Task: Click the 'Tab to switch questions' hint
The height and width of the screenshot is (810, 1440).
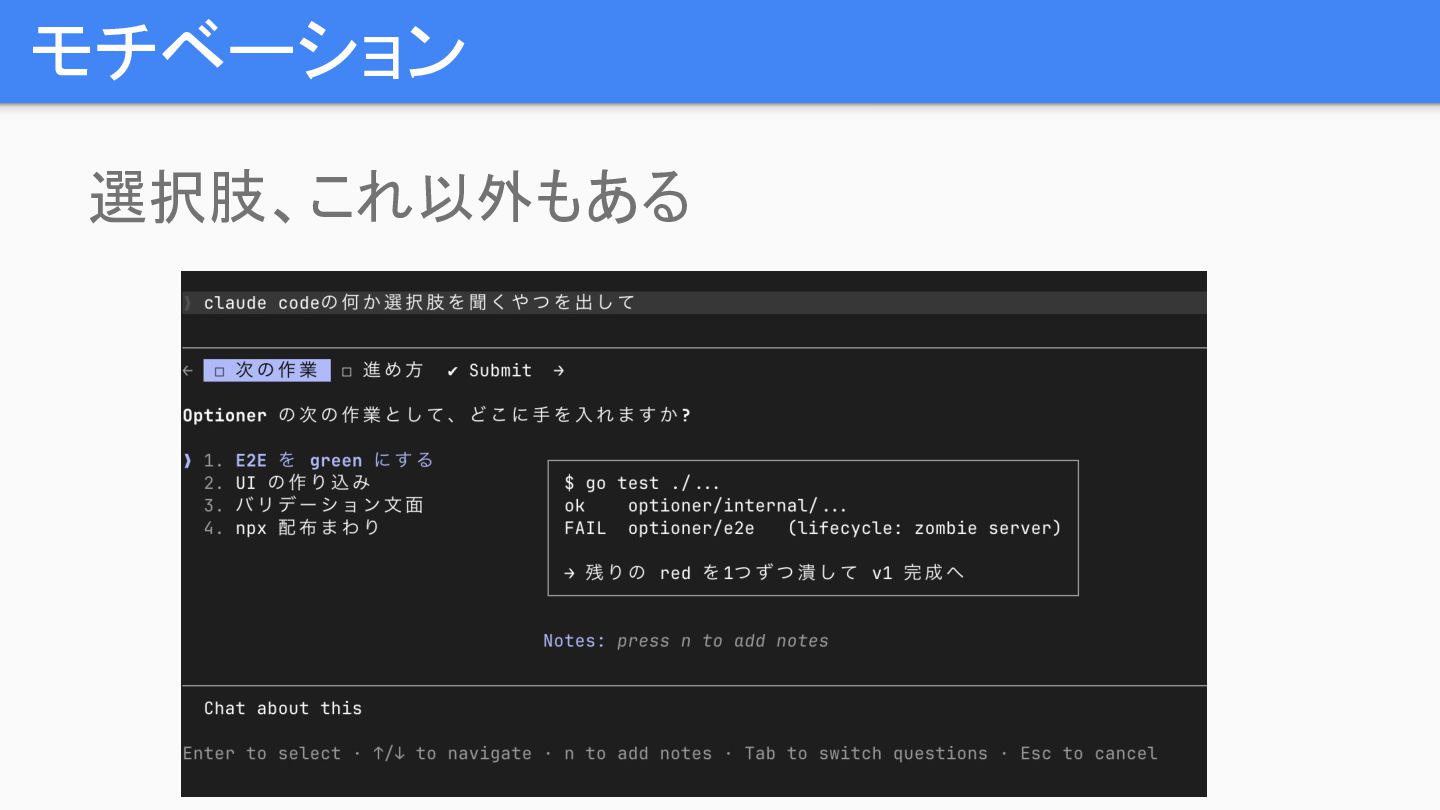Action: click(x=866, y=753)
